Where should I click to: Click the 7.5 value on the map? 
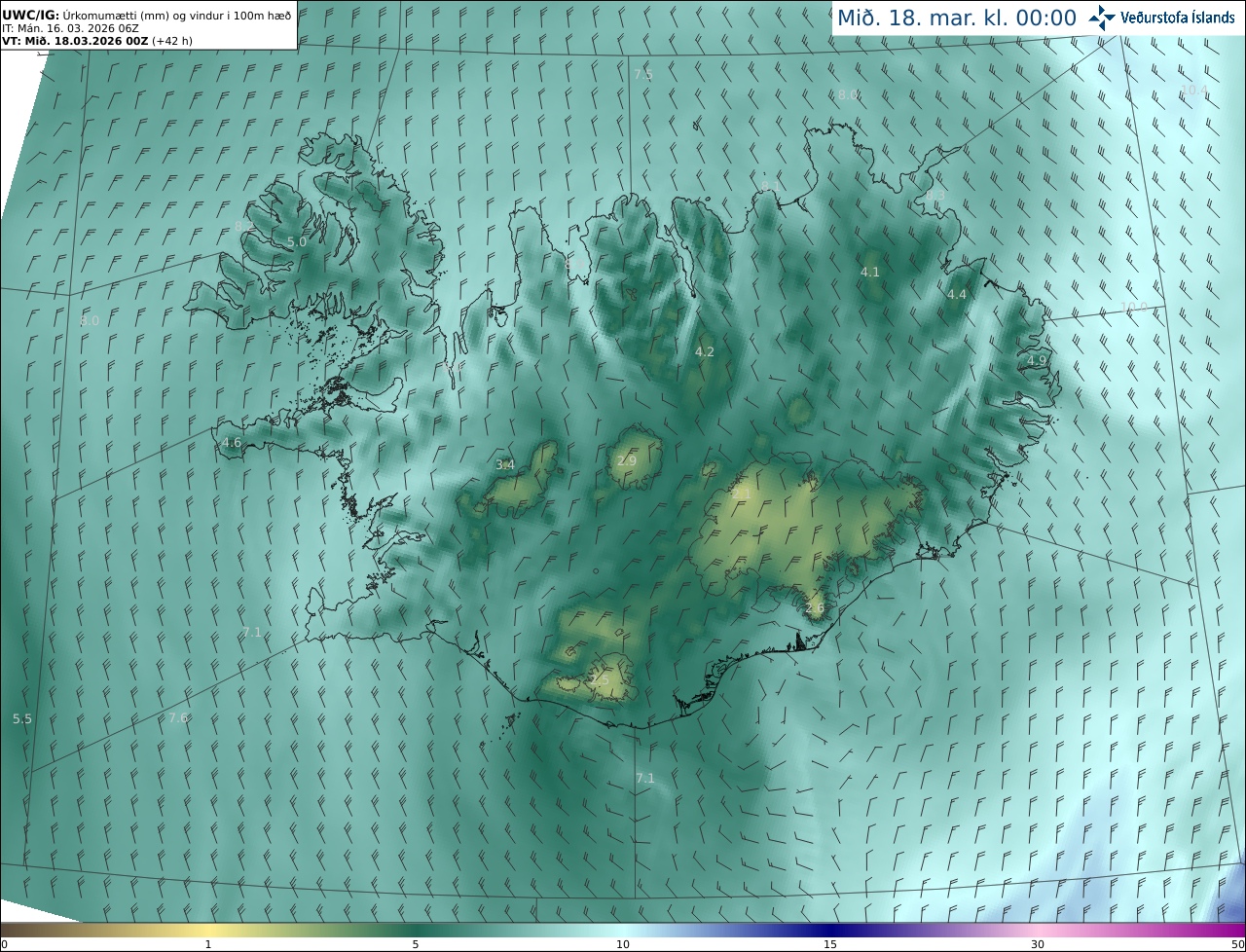tap(643, 75)
